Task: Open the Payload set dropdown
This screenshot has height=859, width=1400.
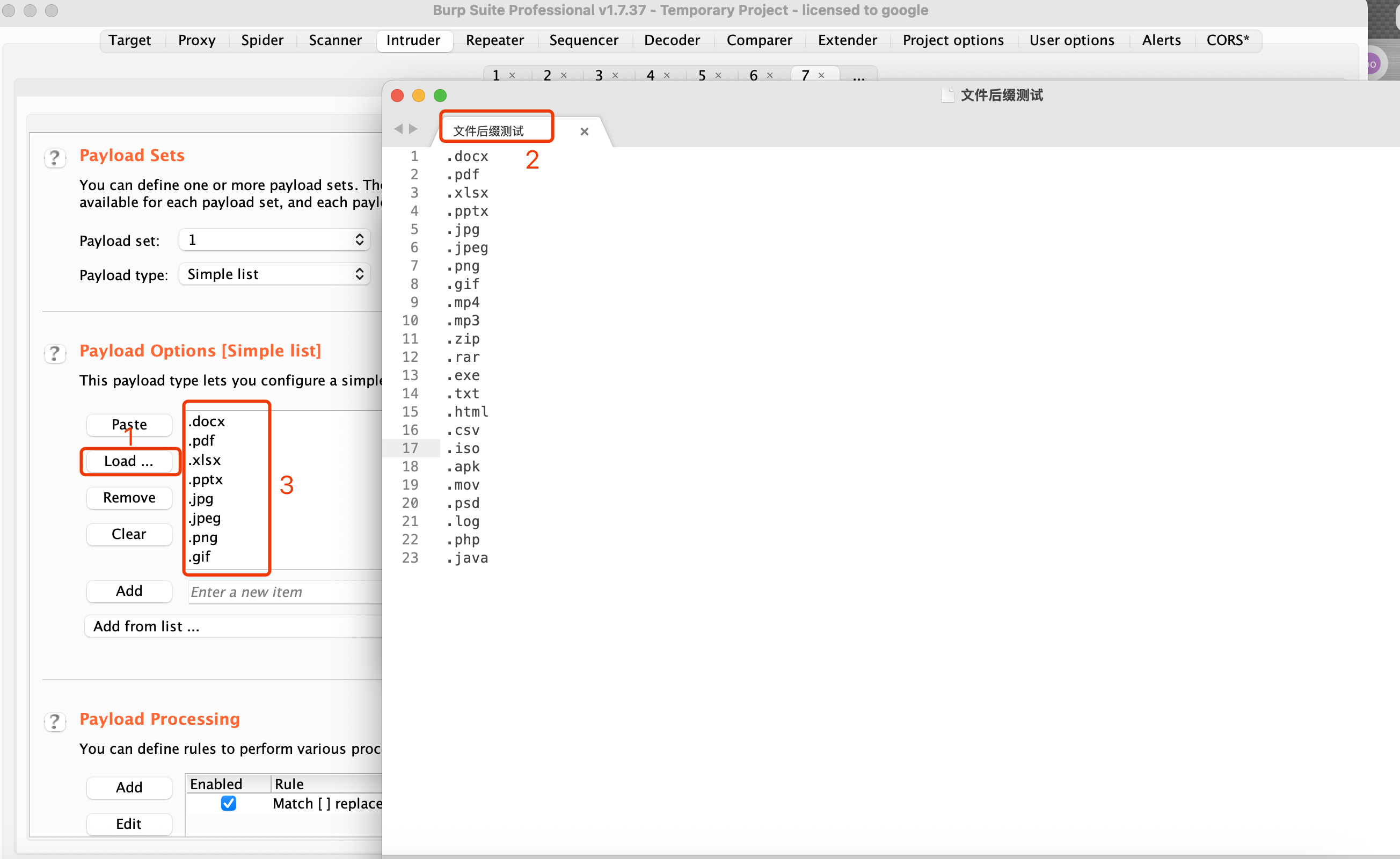Action: pos(274,240)
